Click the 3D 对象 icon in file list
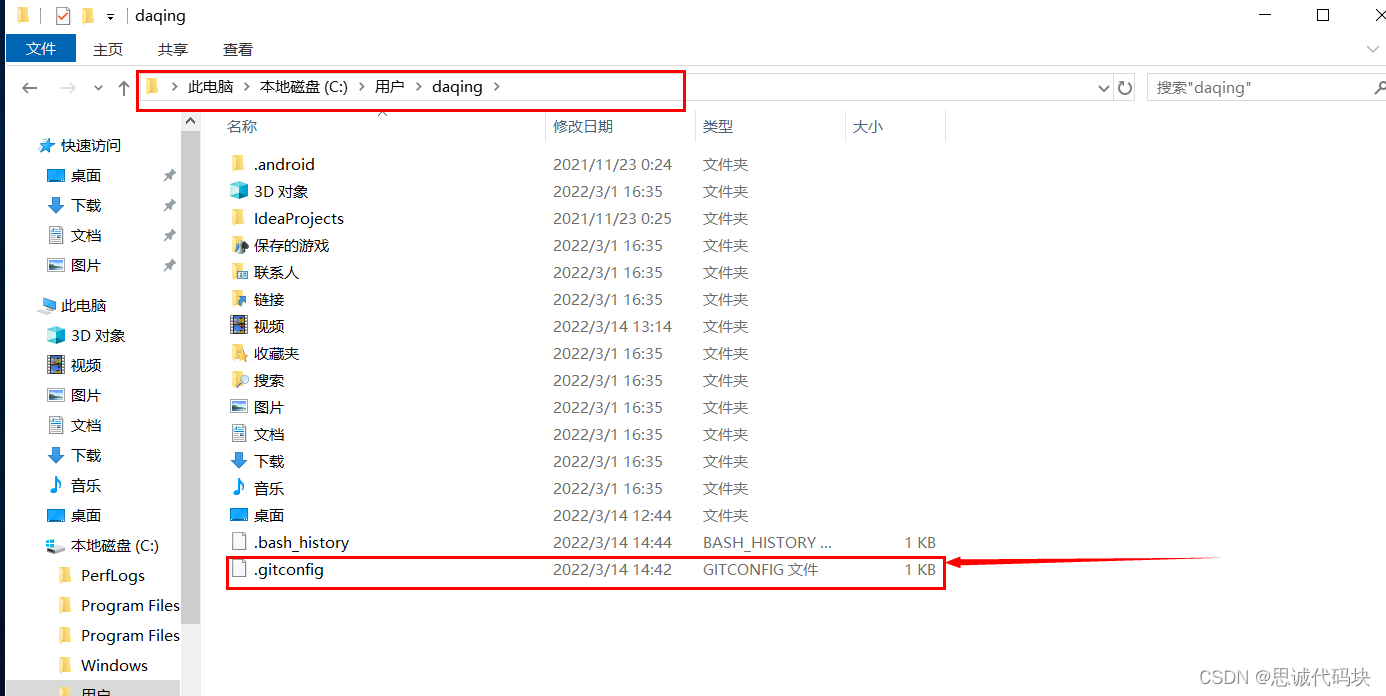 pyautogui.click(x=238, y=191)
